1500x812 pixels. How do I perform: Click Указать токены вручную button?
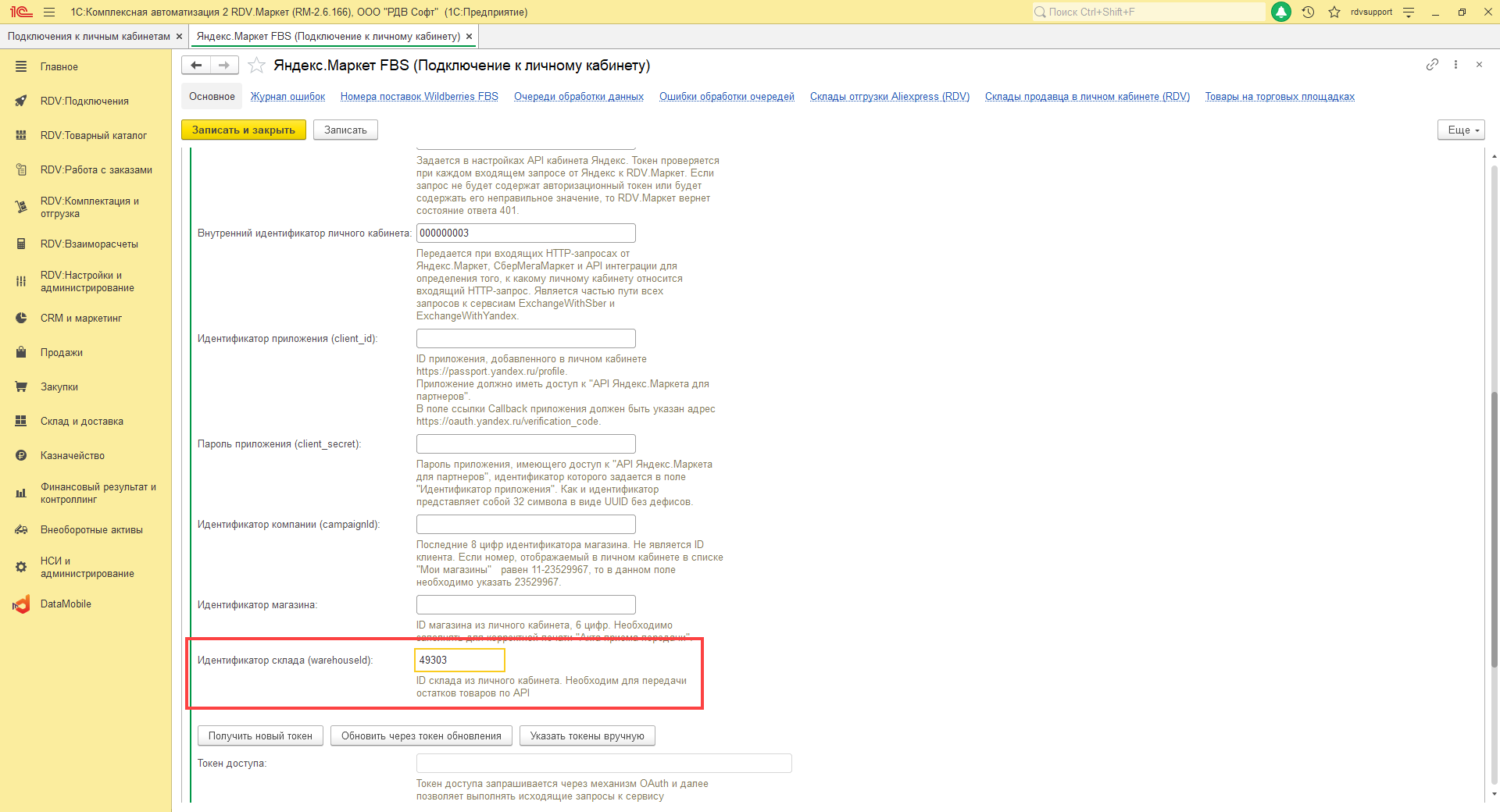(x=587, y=736)
